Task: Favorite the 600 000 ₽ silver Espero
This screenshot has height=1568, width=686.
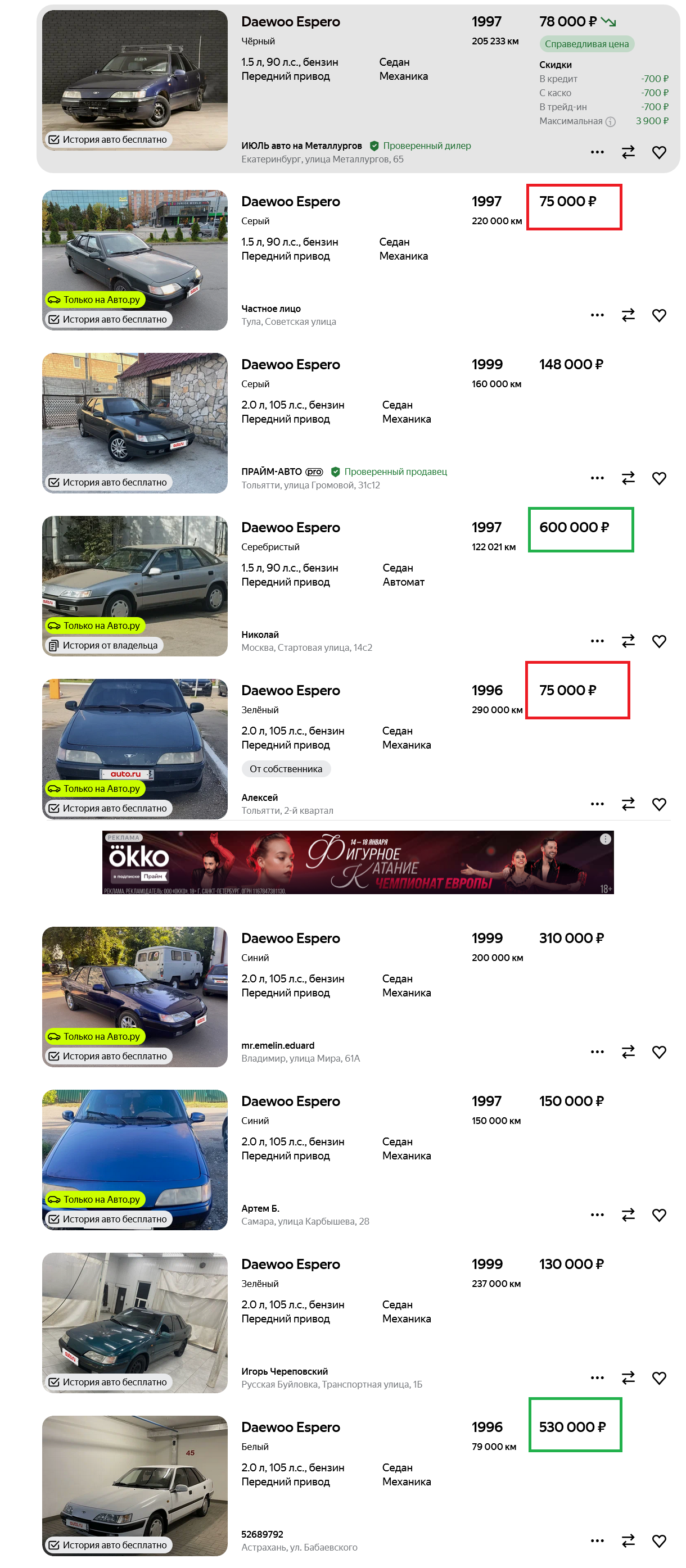Action: [658, 641]
